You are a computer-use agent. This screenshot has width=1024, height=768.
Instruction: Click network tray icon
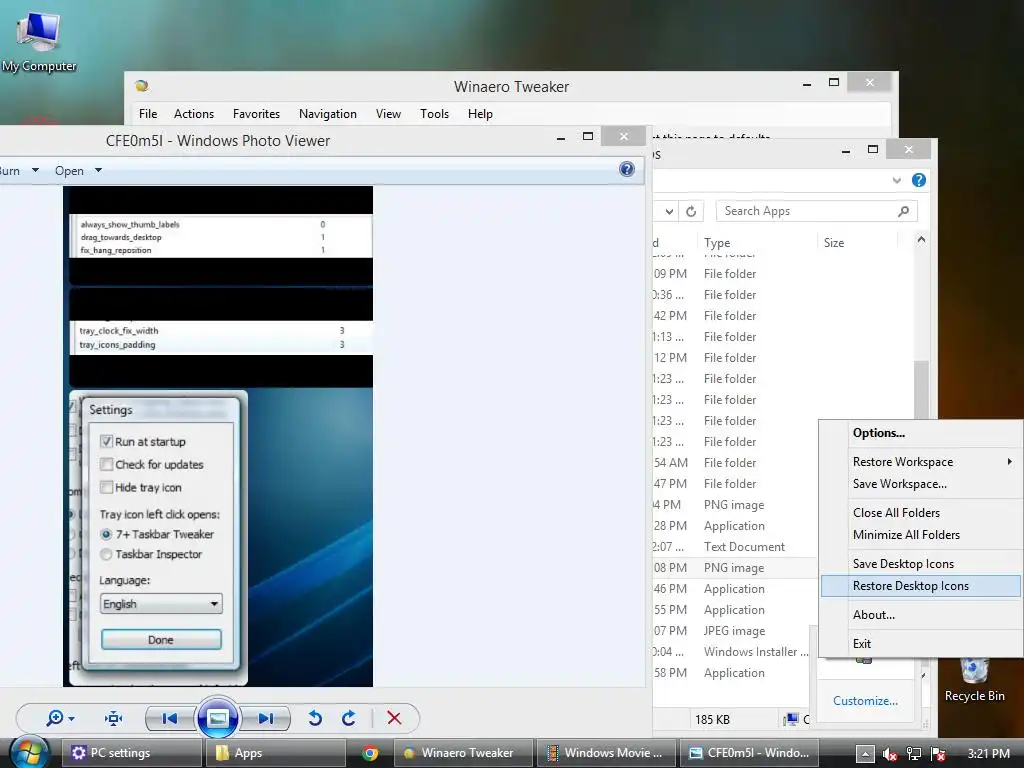[x=914, y=754]
